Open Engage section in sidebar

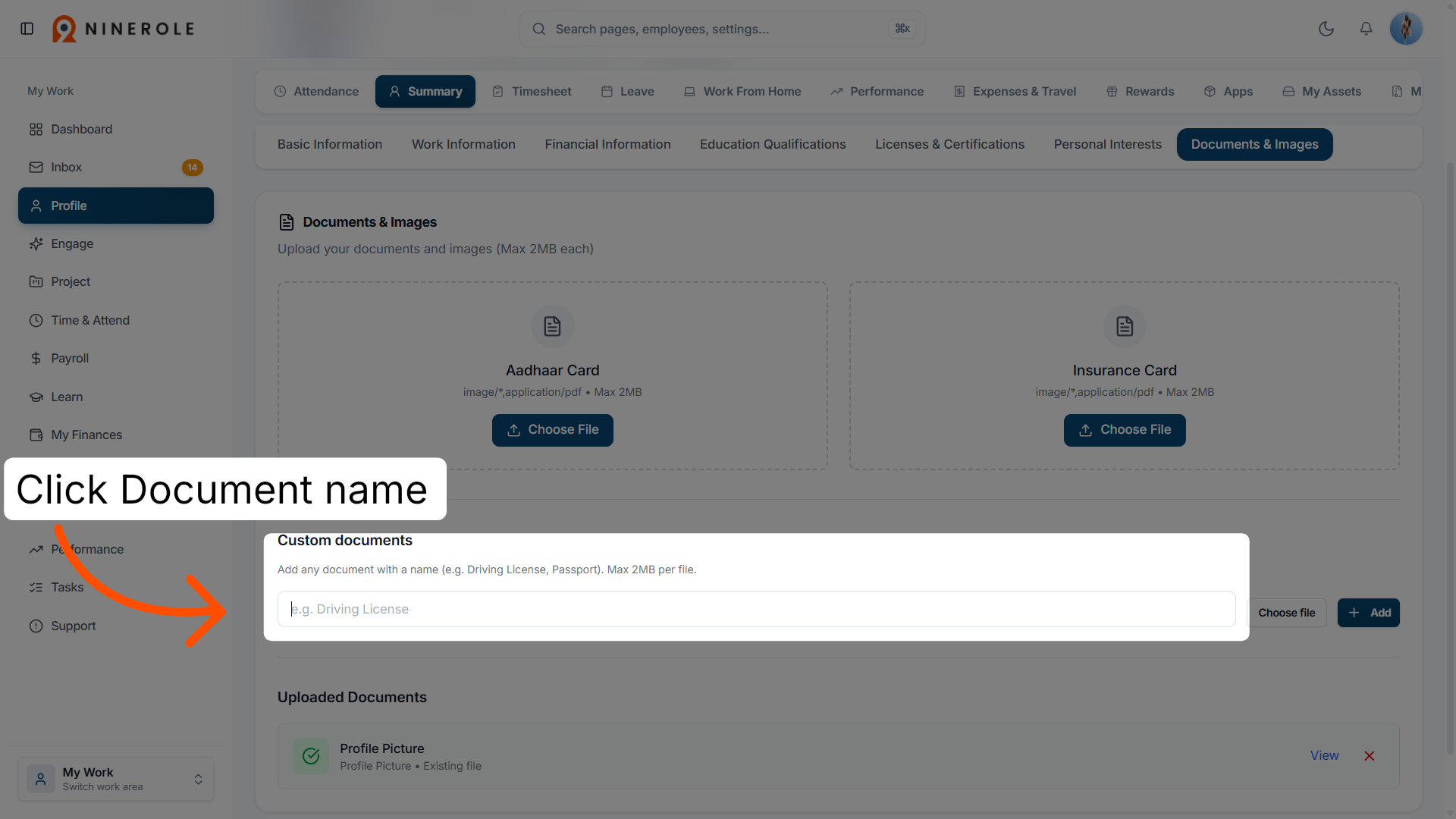click(116, 243)
